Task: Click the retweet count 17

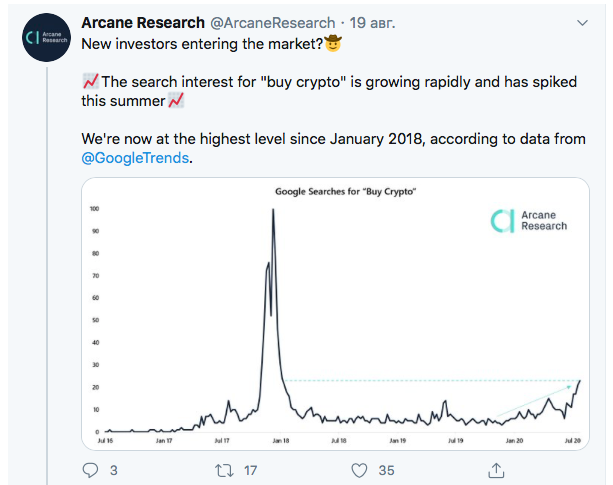Action: [251, 469]
